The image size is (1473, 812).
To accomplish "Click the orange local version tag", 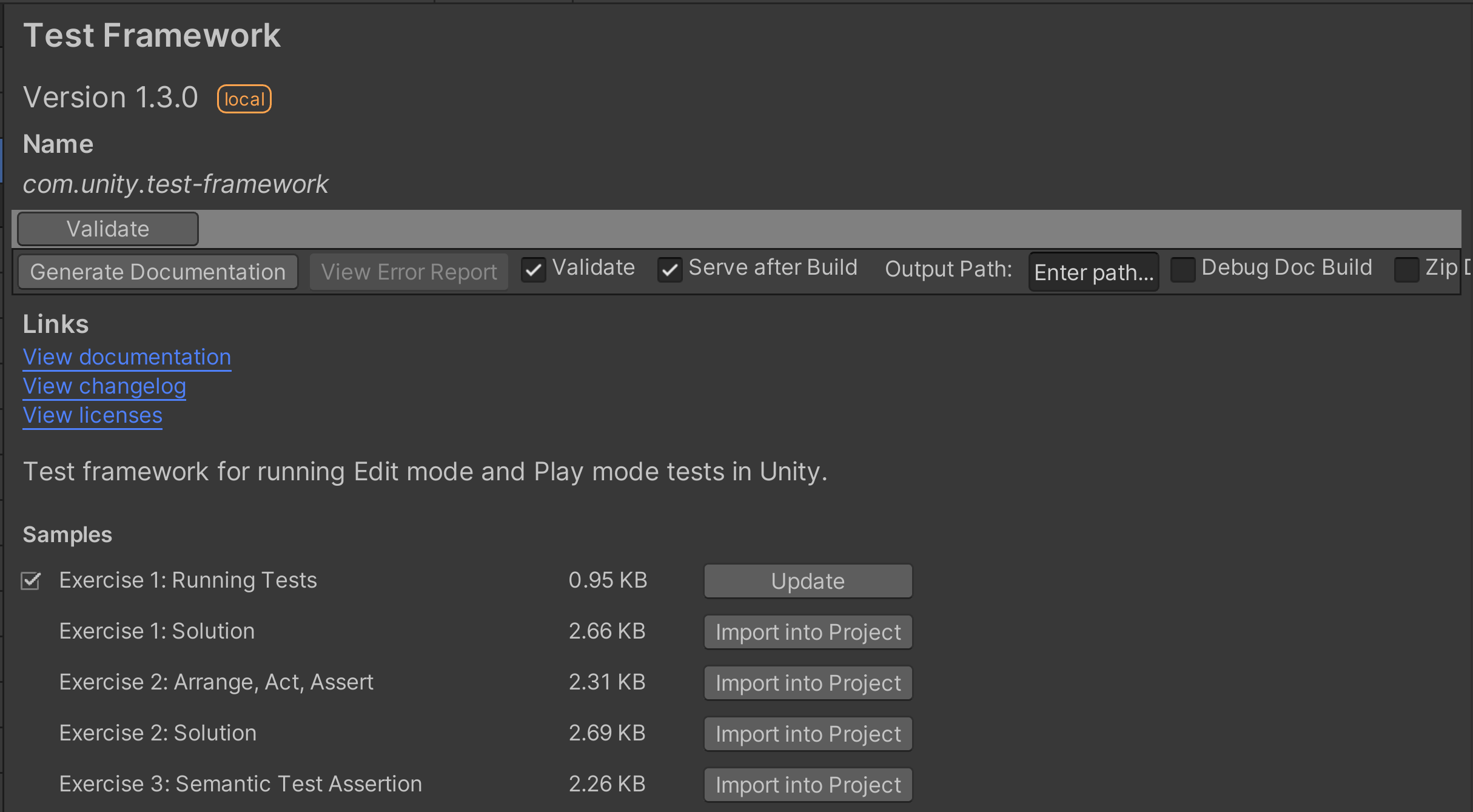I will [244, 99].
